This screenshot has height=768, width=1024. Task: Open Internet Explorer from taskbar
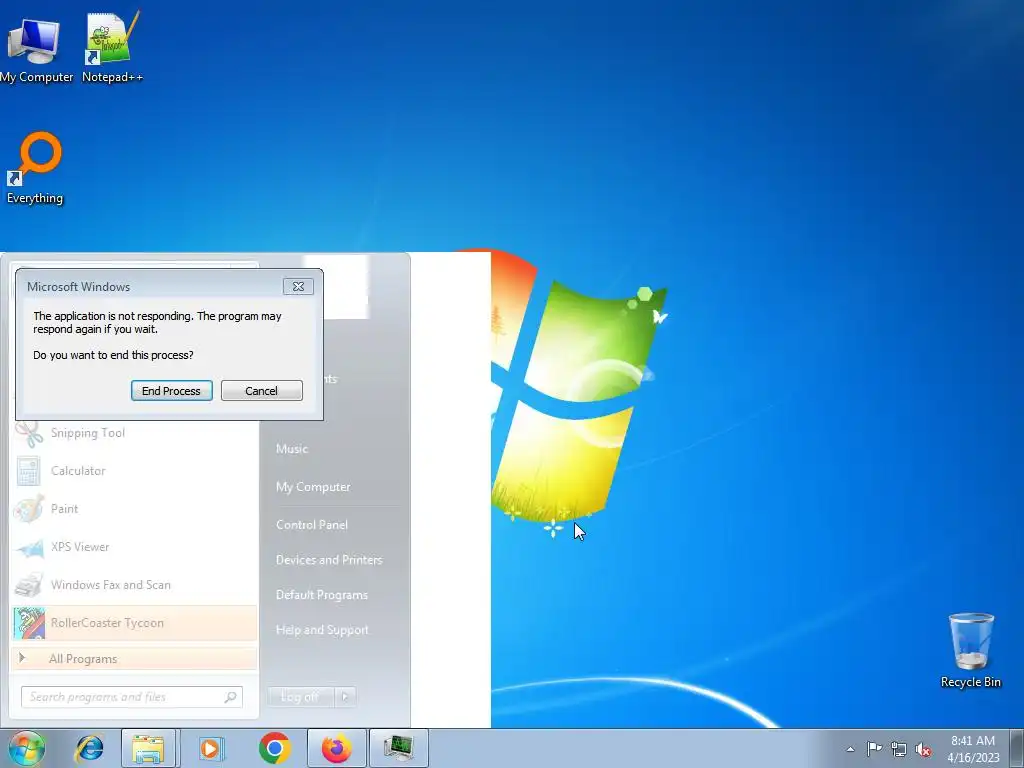(89, 748)
